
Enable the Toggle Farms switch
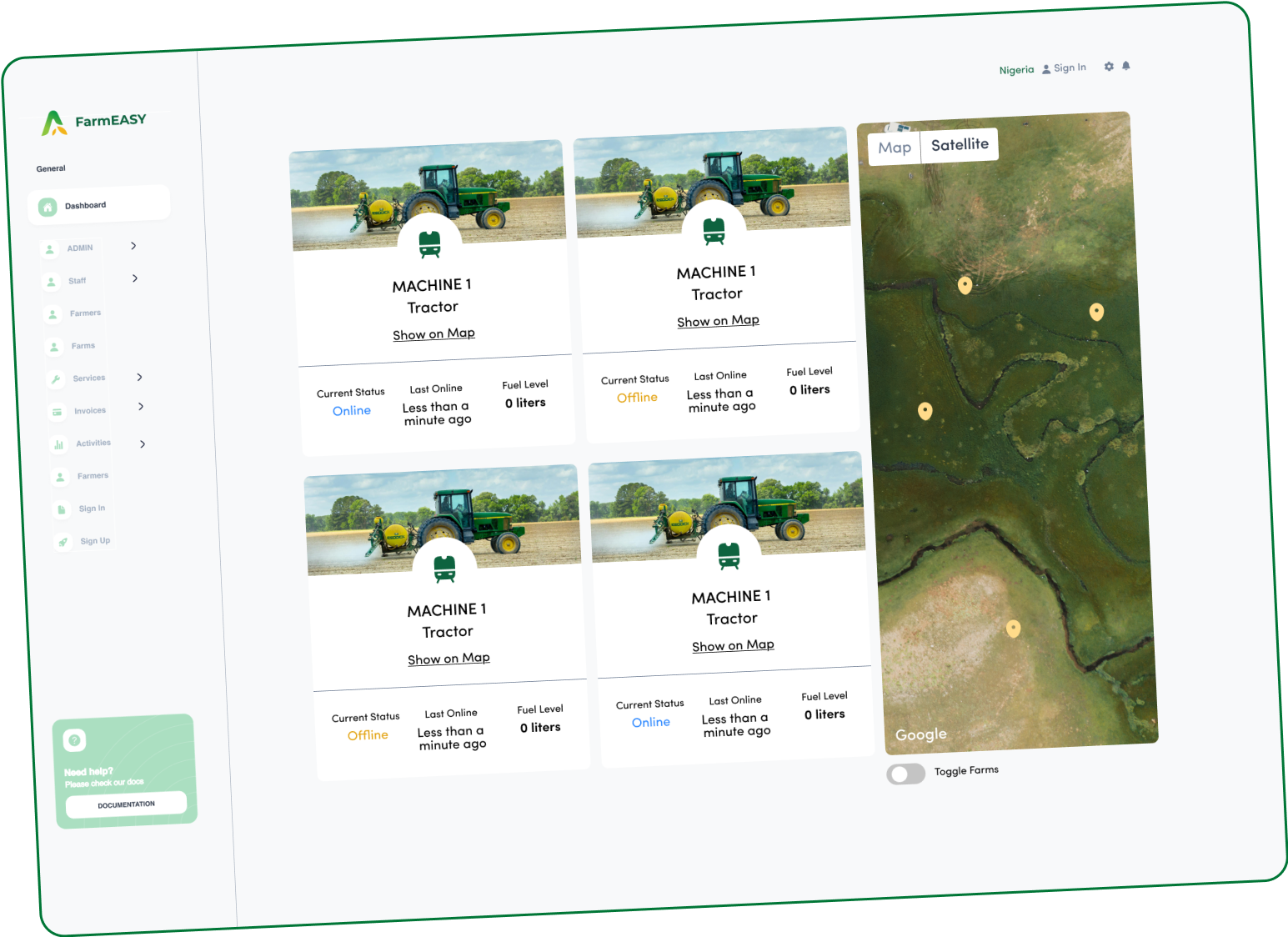coord(905,774)
